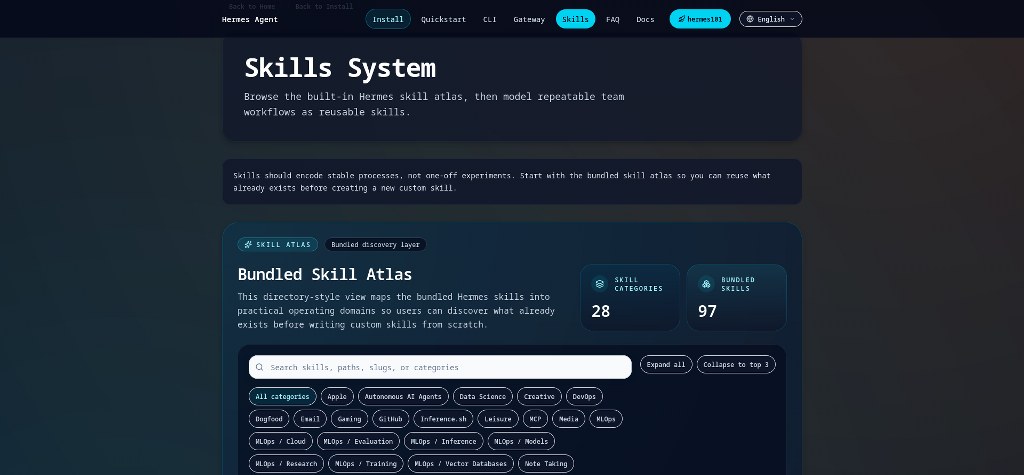The width and height of the screenshot is (1024, 475).
Task: Go to the Quickstart nav item
Action: 443,19
